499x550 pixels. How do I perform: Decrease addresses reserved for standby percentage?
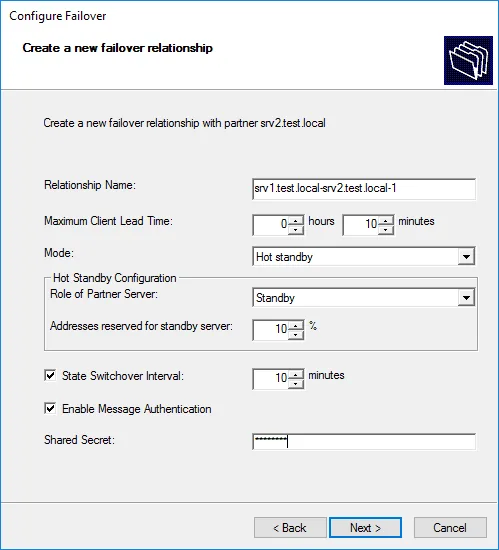(296, 335)
